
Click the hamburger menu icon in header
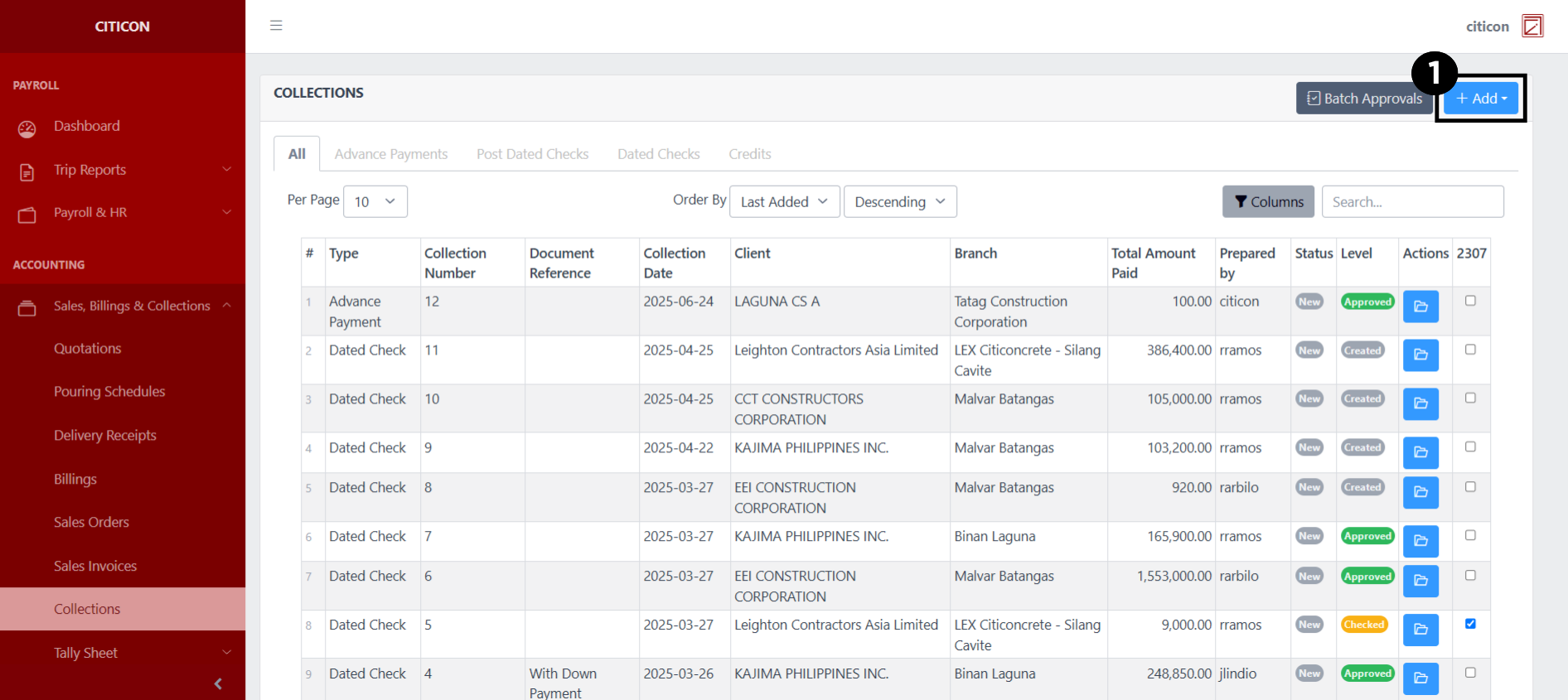click(x=276, y=26)
